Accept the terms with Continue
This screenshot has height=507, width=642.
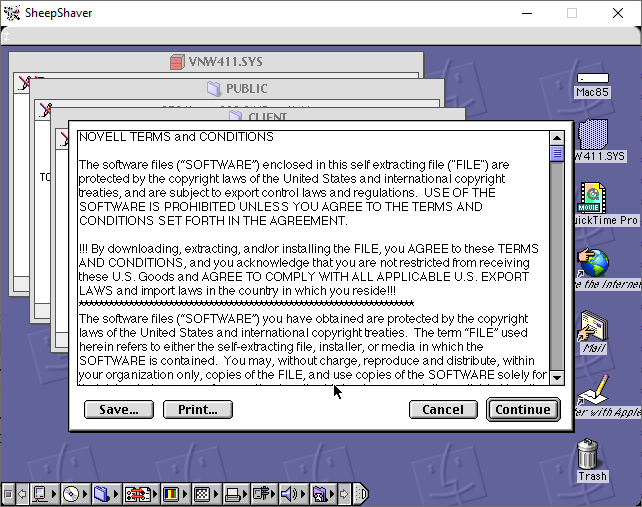(x=523, y=409)
